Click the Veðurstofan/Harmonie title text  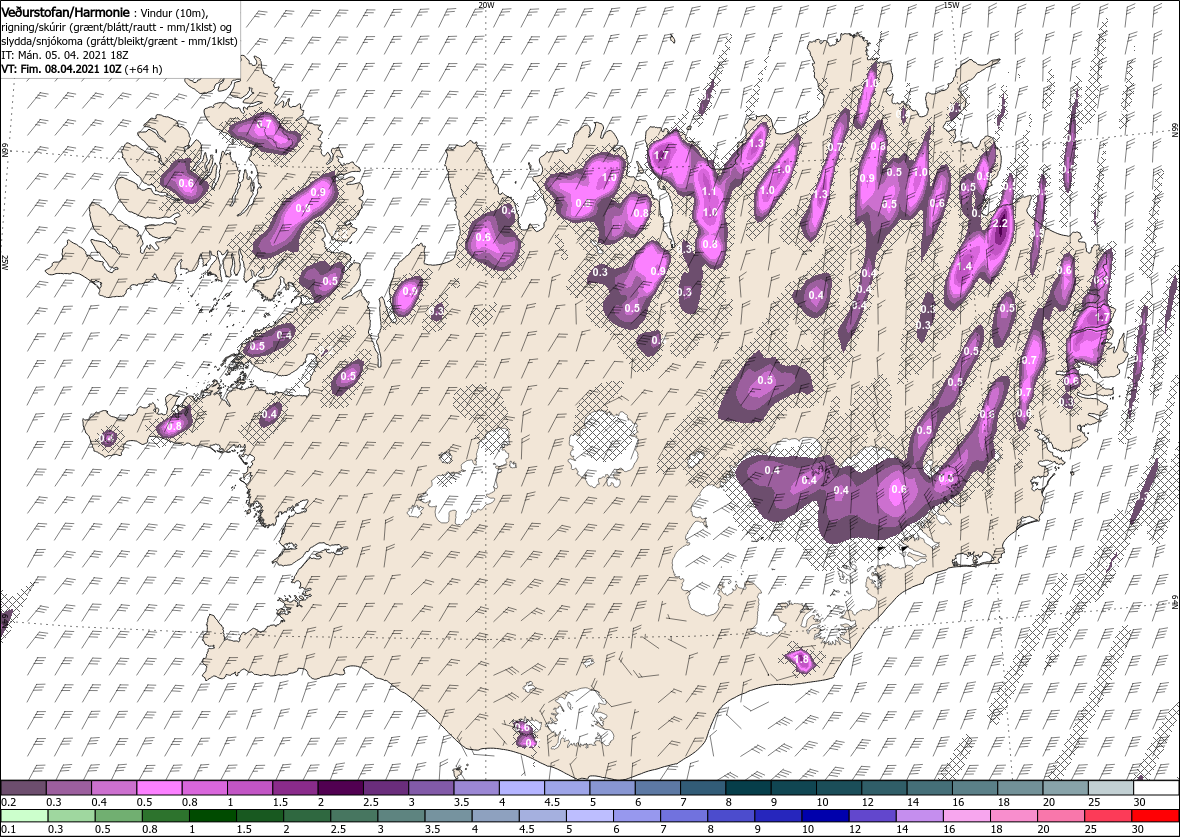(x=65, y=13)
